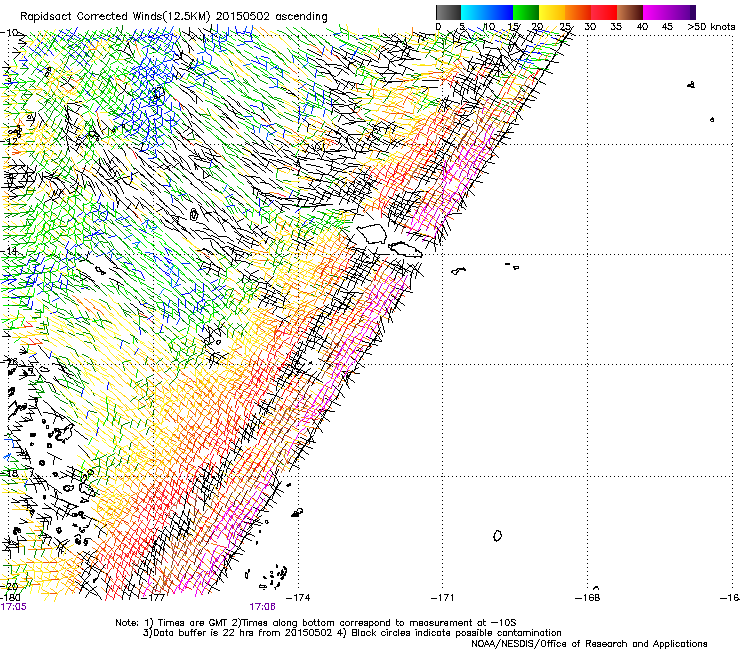Click the longitude label '-168'
This screenshot has width=740, height=650.
[x=588, y=598]
